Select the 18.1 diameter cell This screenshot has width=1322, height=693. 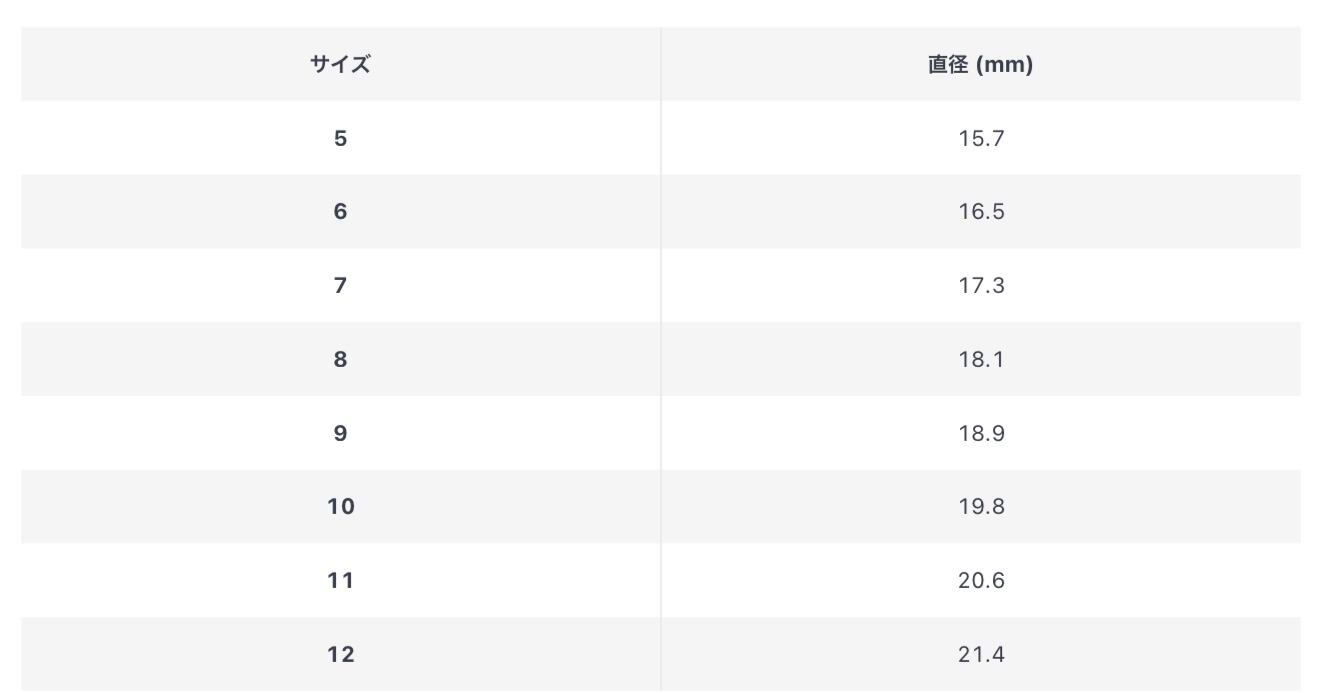coord(980,359)
